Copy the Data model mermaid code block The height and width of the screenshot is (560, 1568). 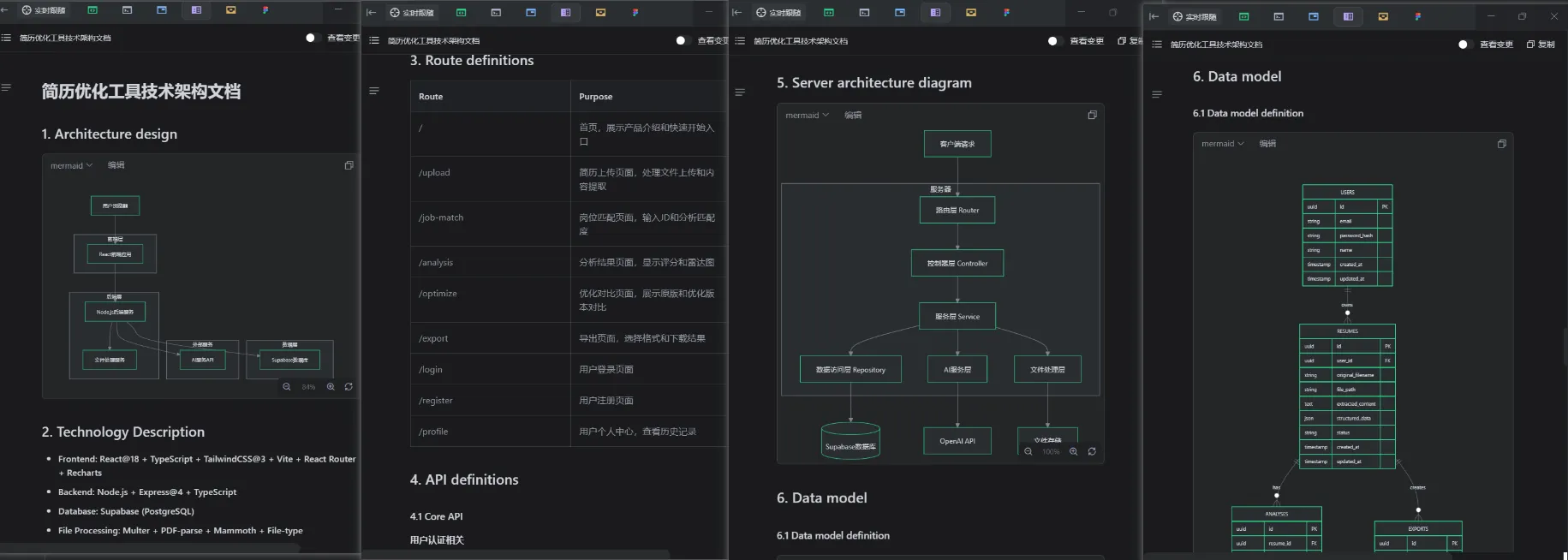[1501, 144]
